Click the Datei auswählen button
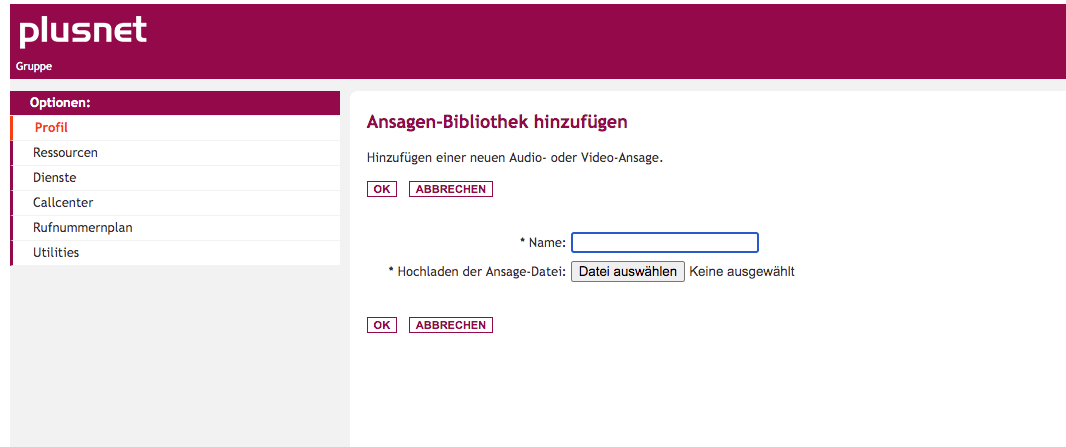The image size is (1066, 447). 627,272
